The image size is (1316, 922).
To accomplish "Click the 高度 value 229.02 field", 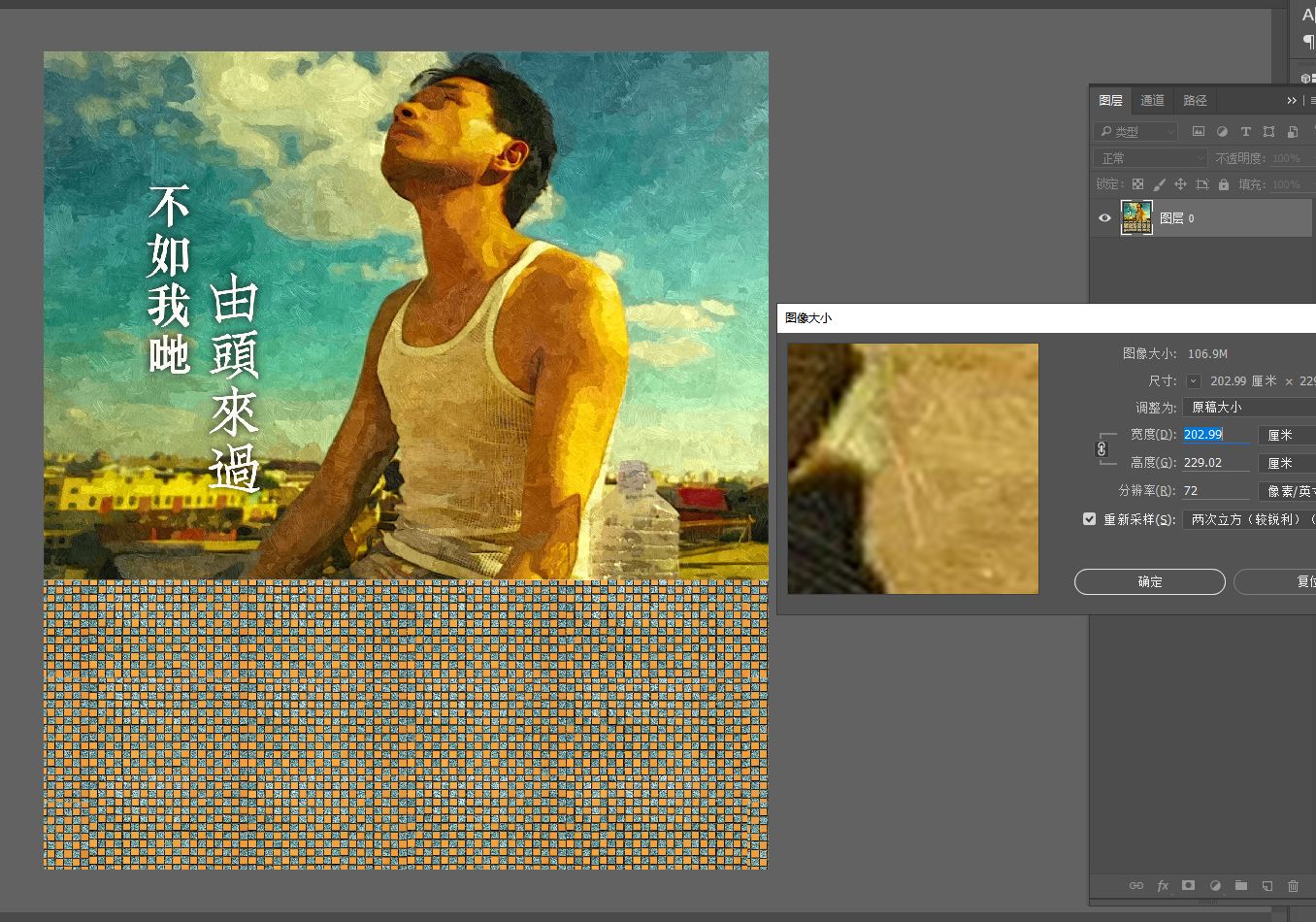I will (x=1216, y=463).
